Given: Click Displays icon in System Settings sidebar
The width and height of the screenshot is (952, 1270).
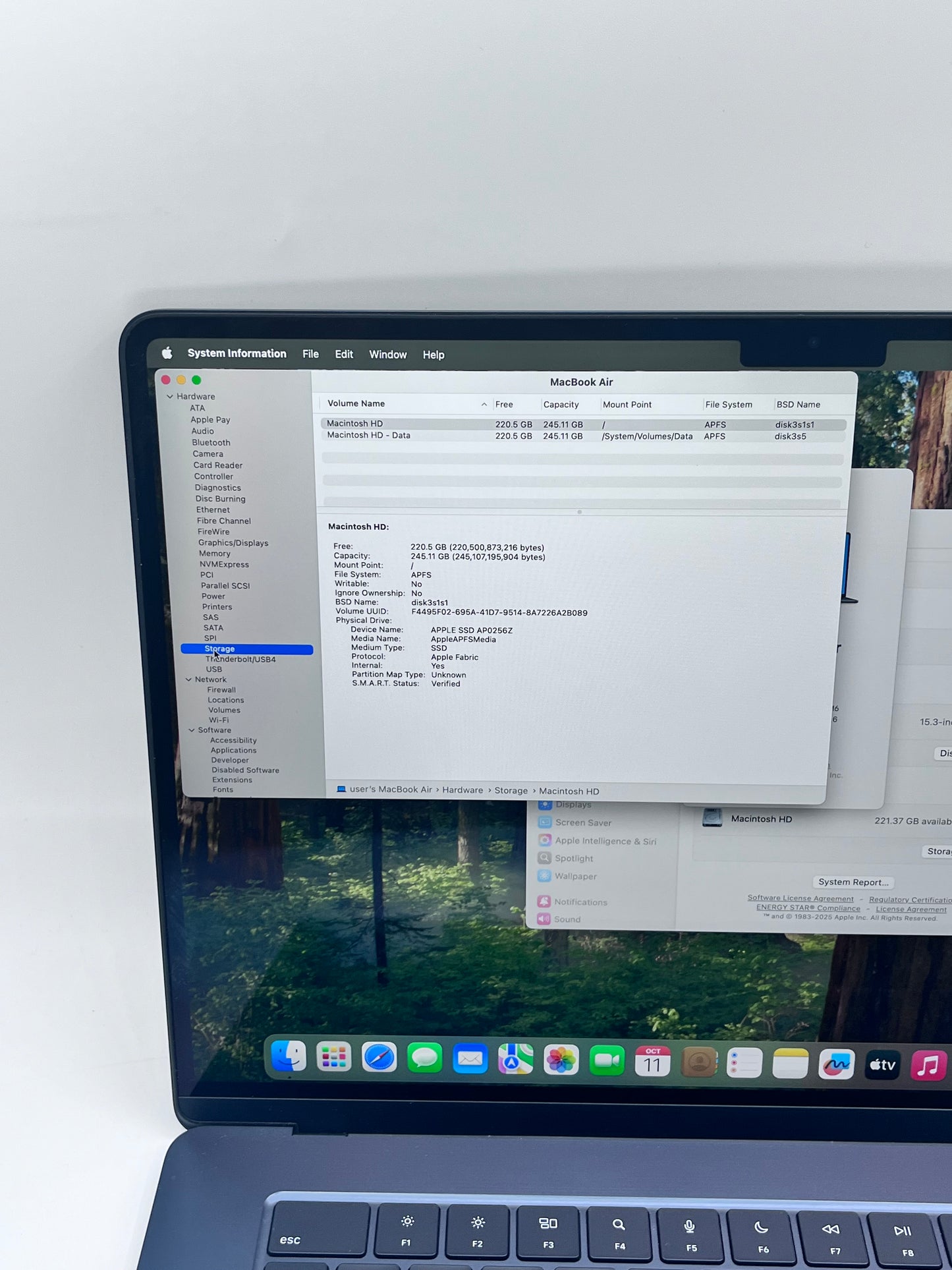Looking at the screenshot, I should point(545,804).
